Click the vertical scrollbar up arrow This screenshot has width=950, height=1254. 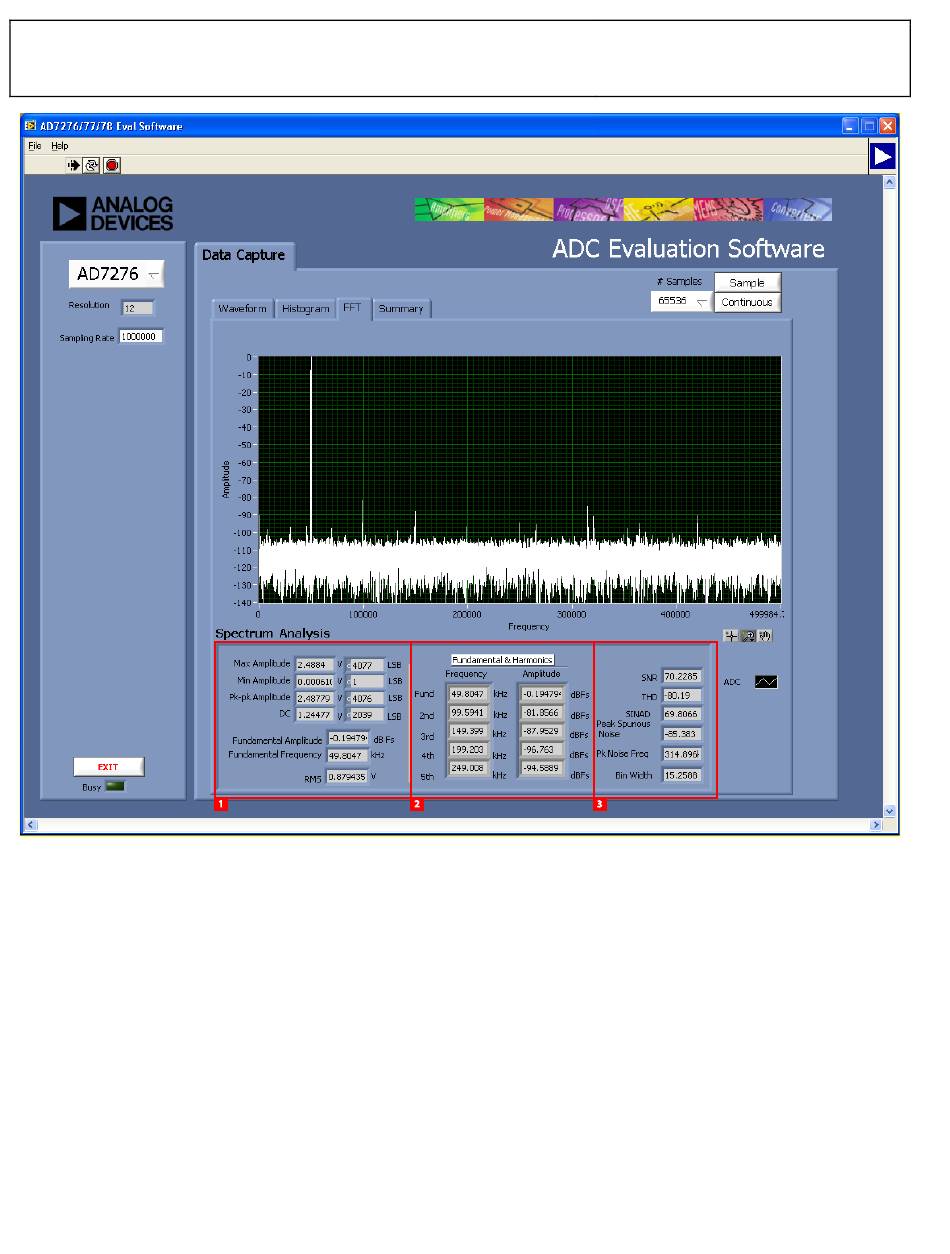click(890, 182)
